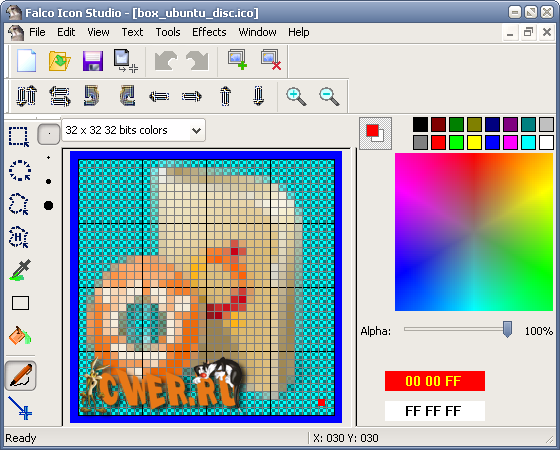Select the freehand lasso selection tool
The width and height of the screenshot is (560, 450).
[x=19, y=204]
